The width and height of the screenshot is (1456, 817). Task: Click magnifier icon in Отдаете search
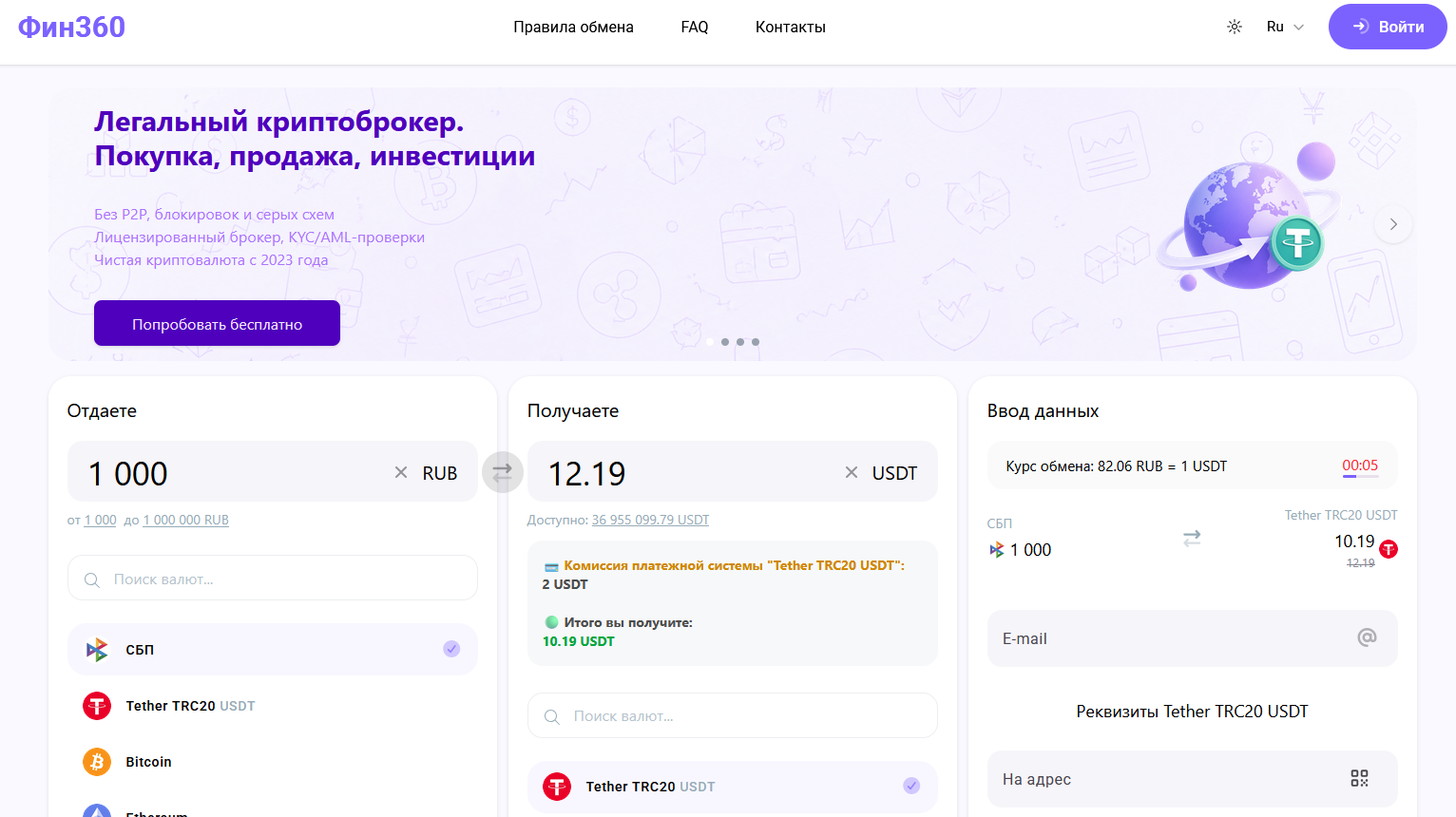pyautogui.click(x=92, y=579)
